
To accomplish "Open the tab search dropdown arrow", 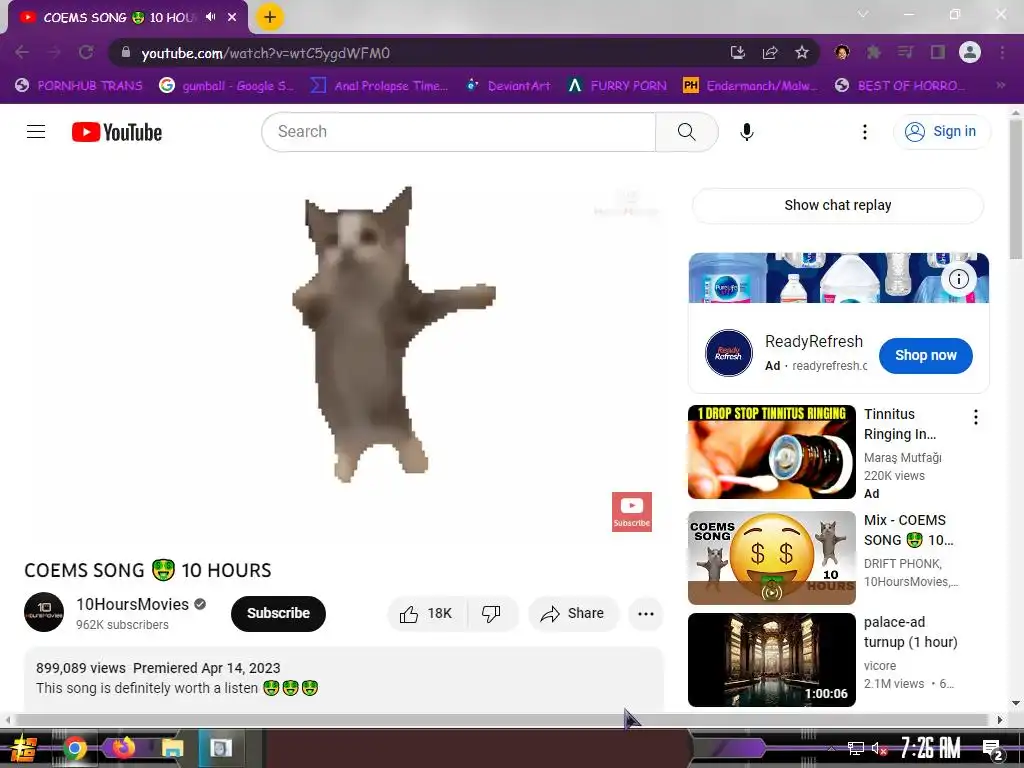I will coord(863,14).
